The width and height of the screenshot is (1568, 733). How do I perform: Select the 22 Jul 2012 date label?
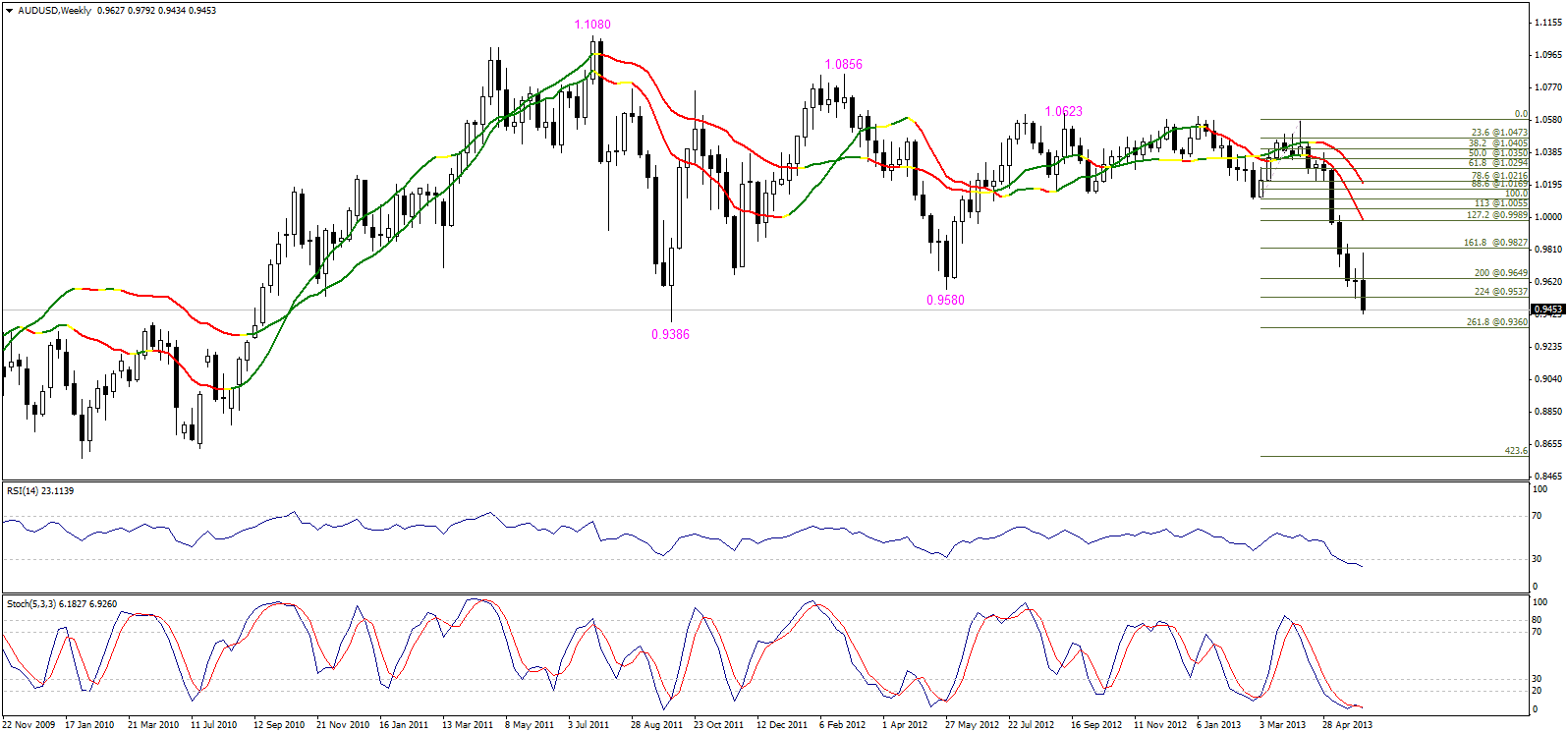[1031, 725]
